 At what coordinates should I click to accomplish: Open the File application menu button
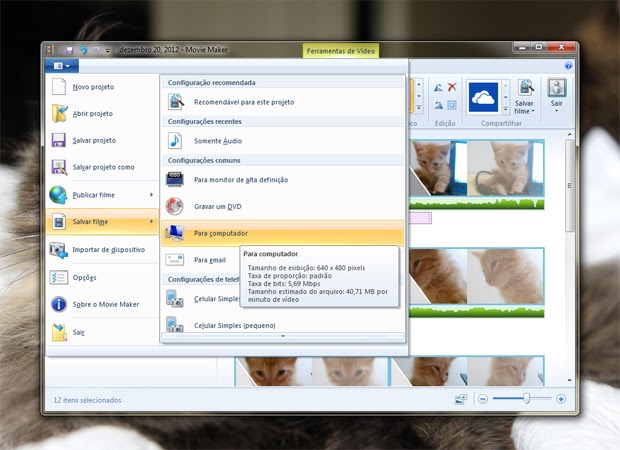pyautogui.click(x=62, y=66)
